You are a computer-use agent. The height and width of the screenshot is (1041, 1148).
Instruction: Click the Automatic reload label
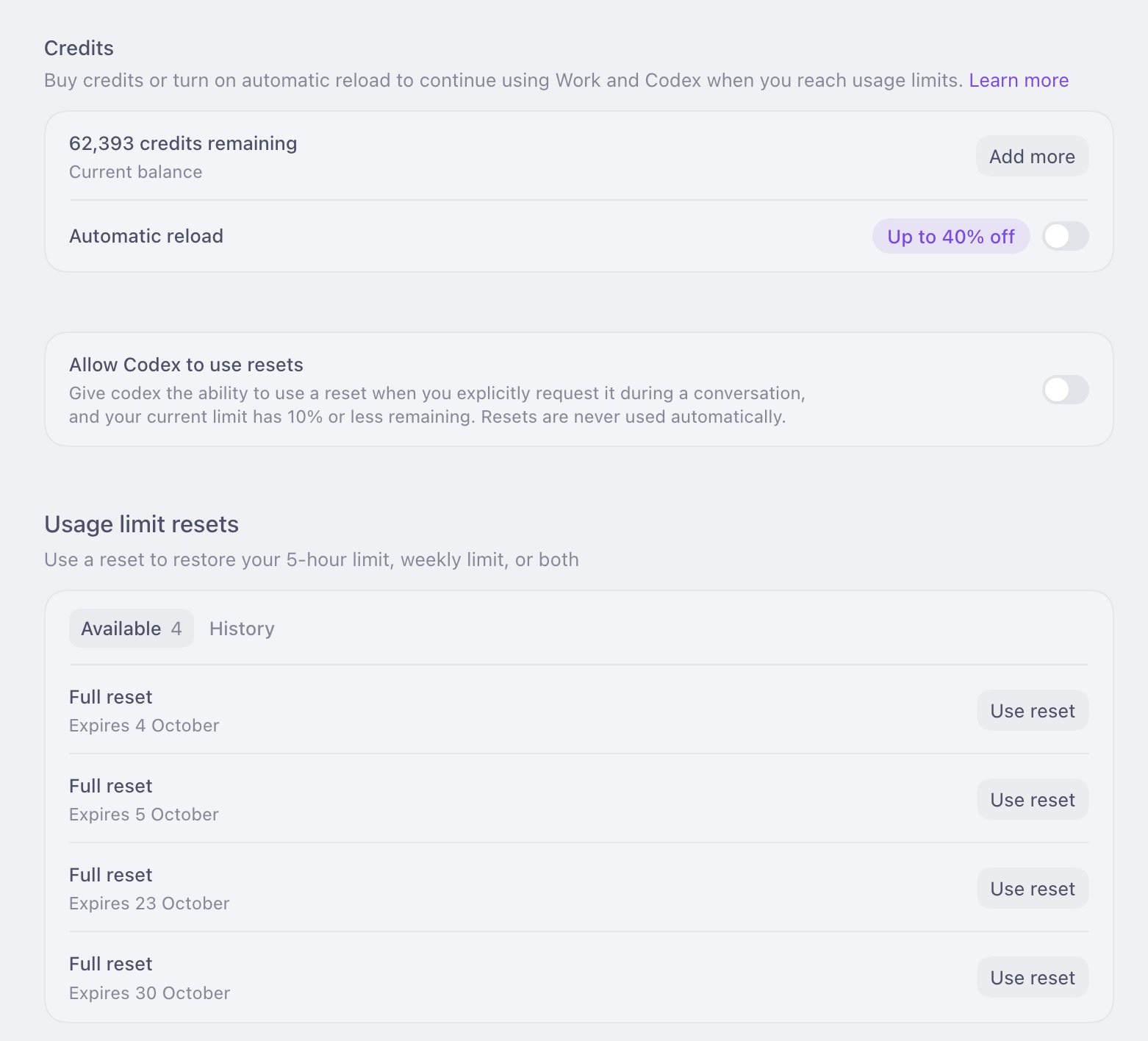point(146,236)
